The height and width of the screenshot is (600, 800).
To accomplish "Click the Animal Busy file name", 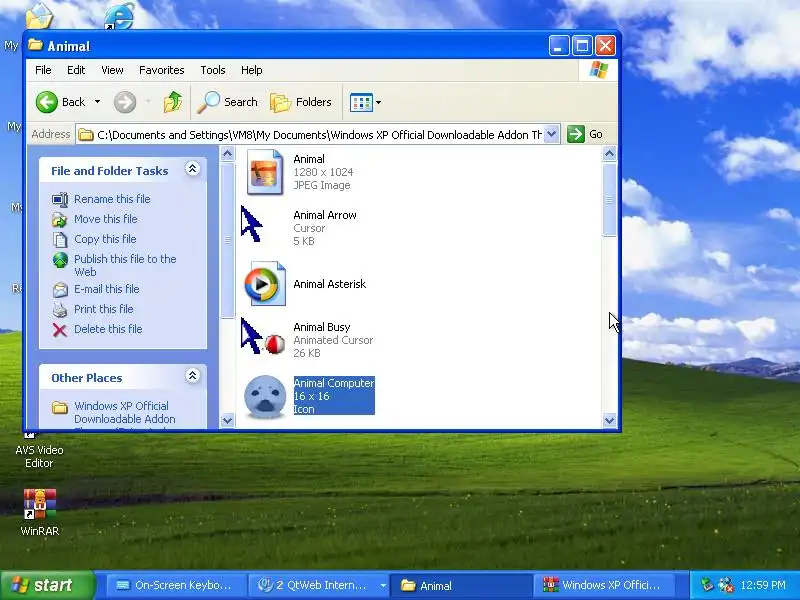I will pyautogui.click(x=321, y=327).
